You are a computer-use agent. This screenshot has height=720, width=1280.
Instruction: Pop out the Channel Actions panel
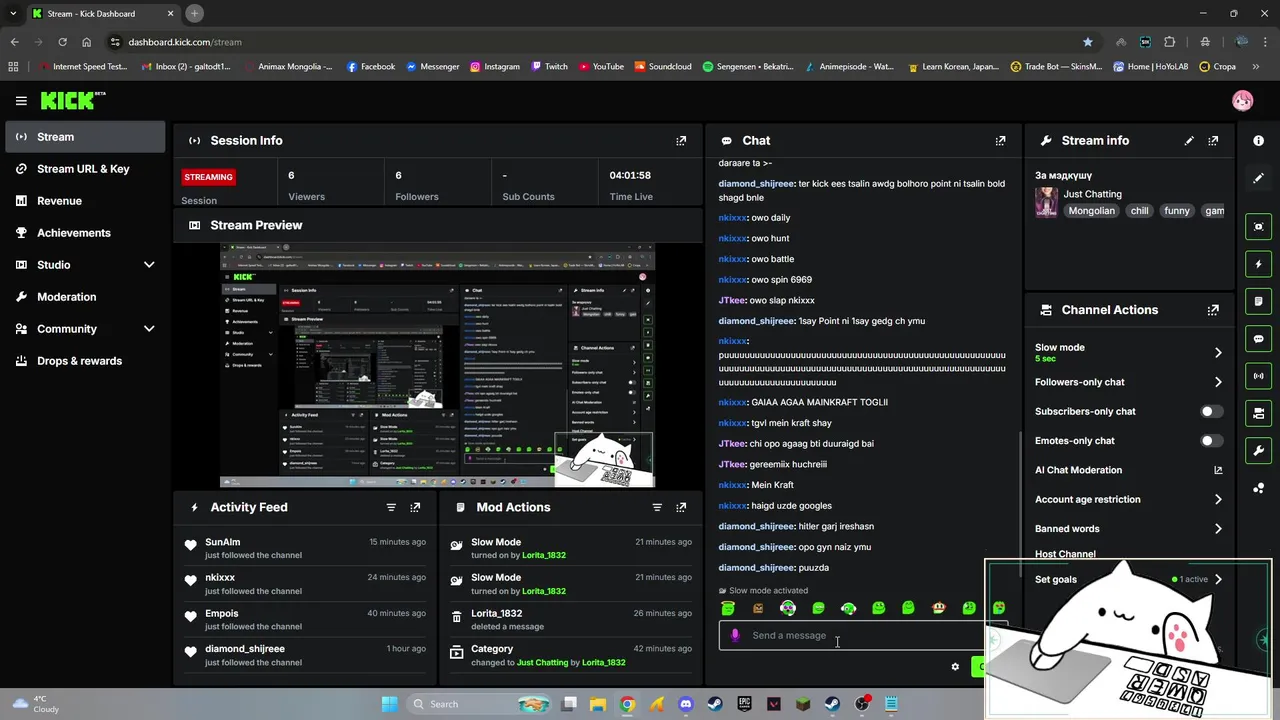(1213, 310)
